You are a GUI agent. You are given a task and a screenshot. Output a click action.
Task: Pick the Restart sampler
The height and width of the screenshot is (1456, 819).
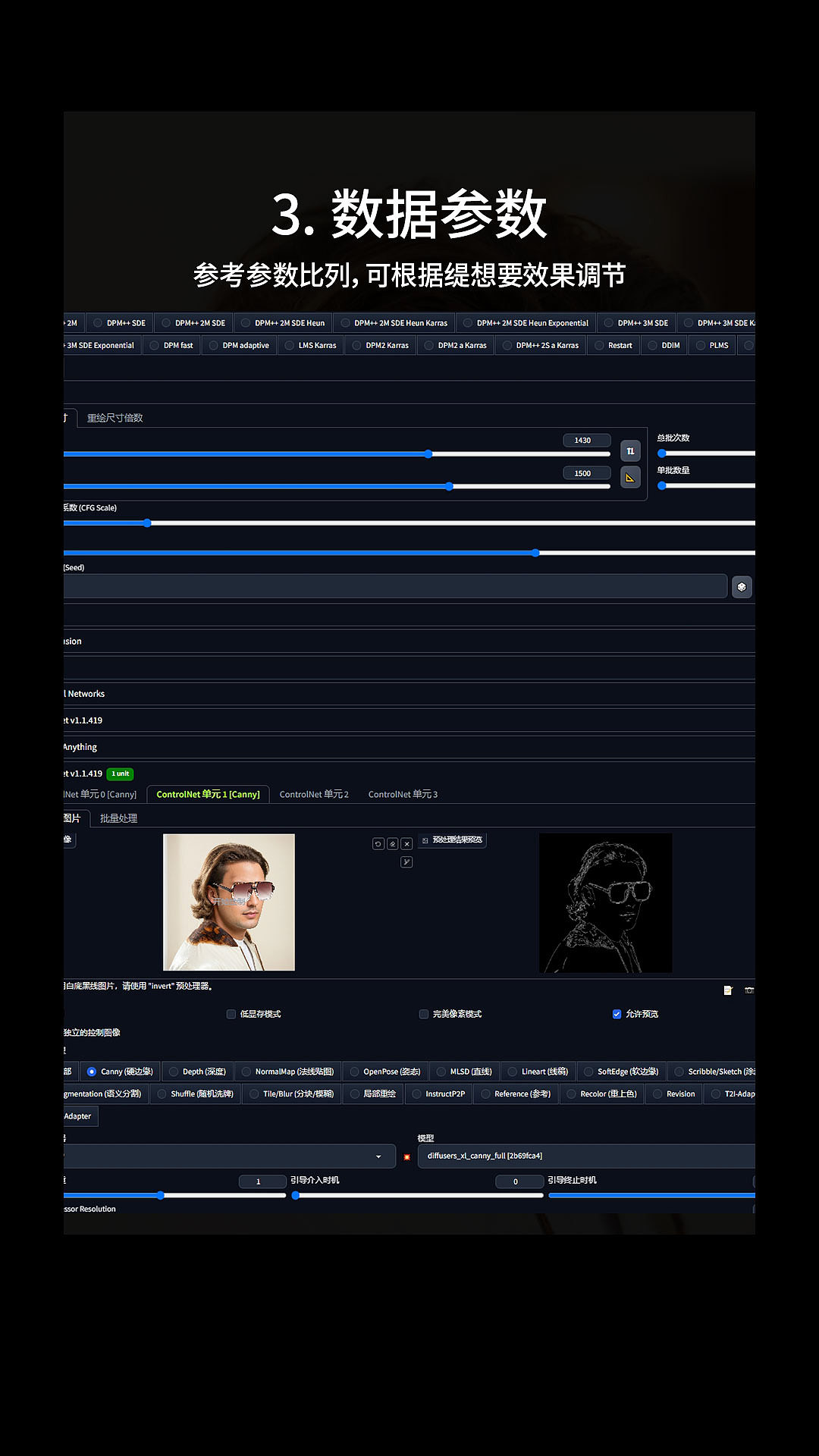(x=613, y=345)
